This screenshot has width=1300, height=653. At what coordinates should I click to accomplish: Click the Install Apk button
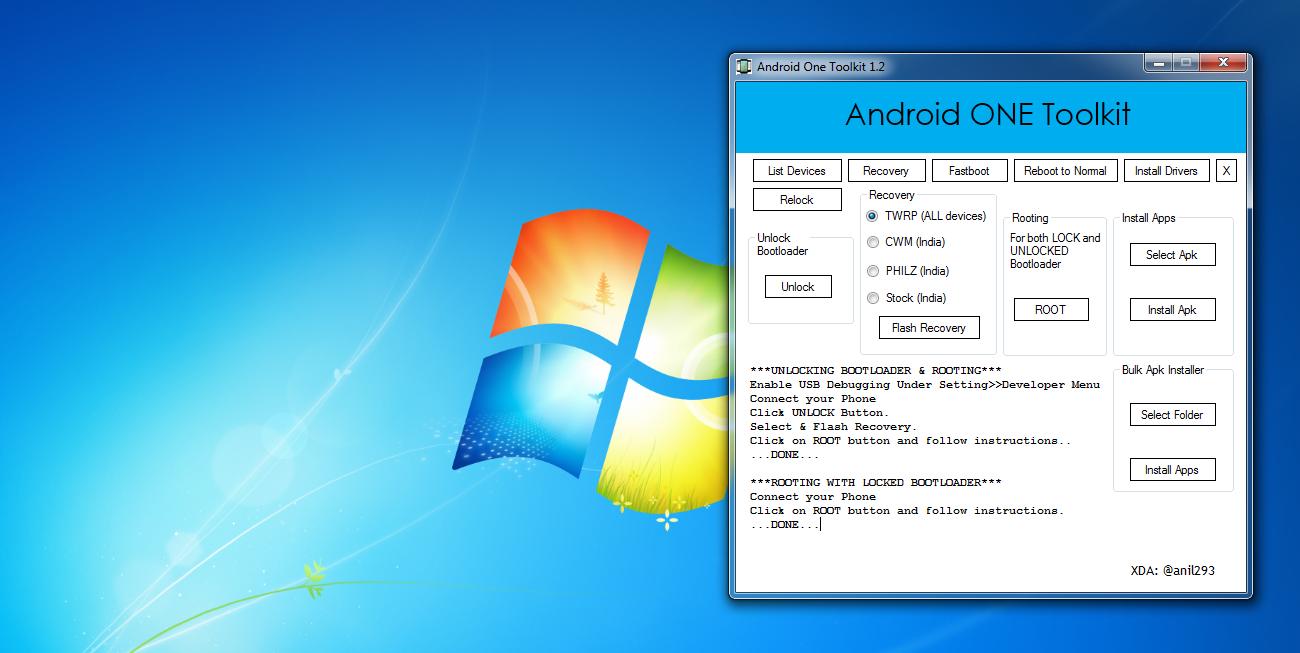pos(1173,310)
